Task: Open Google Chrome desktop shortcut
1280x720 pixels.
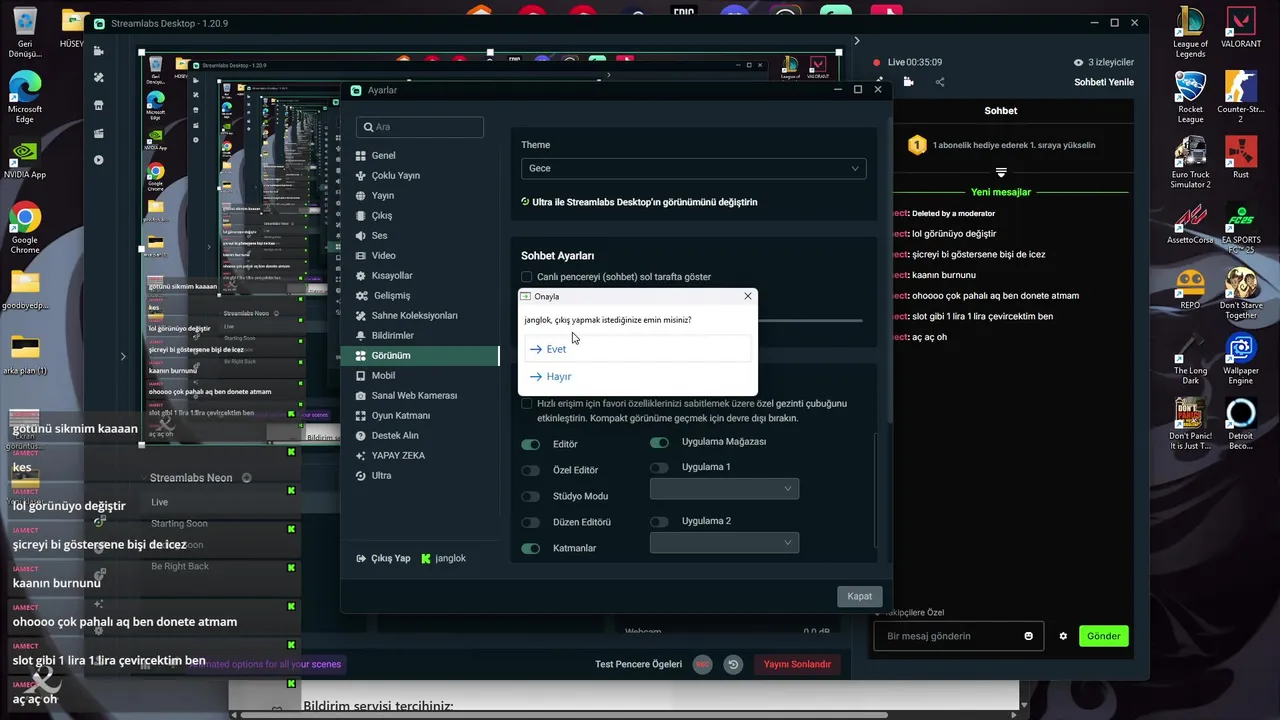Action: [x=25, y=228]
